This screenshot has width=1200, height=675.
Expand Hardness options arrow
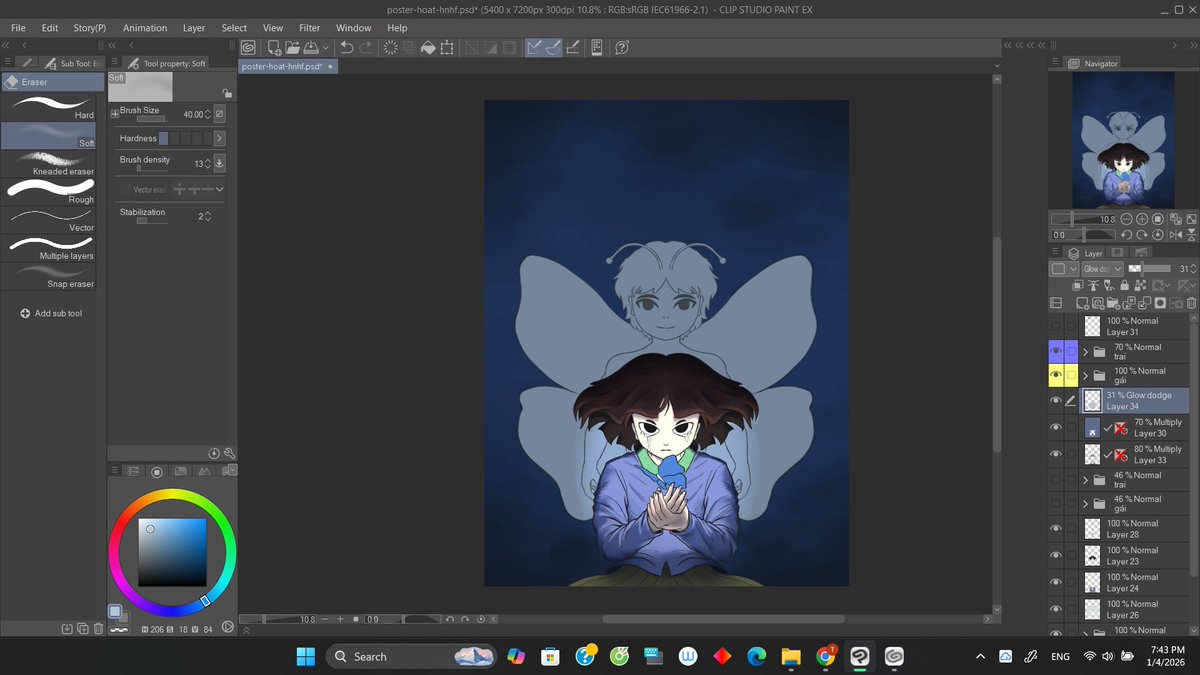pos(219,139)
